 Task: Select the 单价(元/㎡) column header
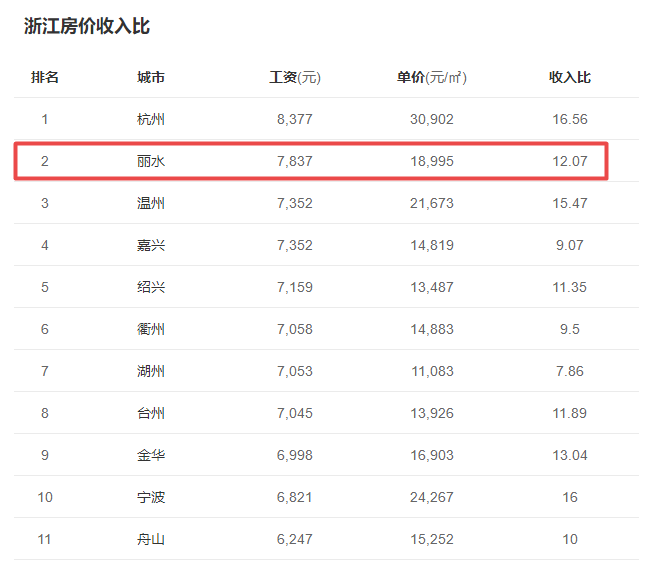point(432,77)
